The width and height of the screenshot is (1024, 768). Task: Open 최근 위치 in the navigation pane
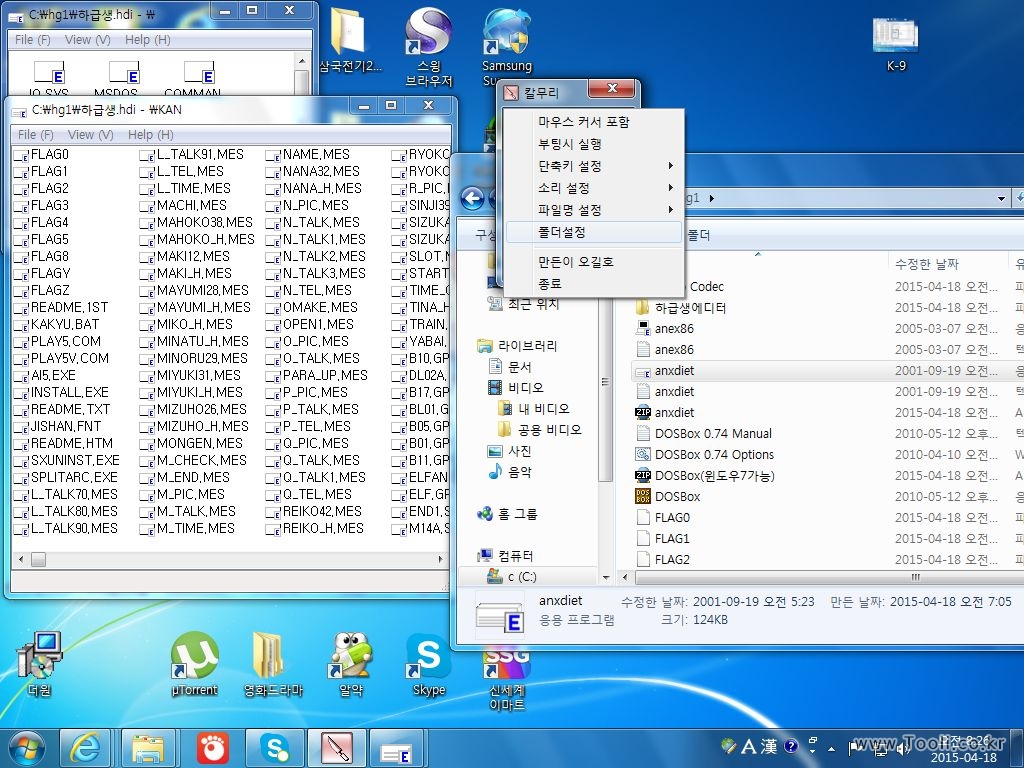coord(524,304)
